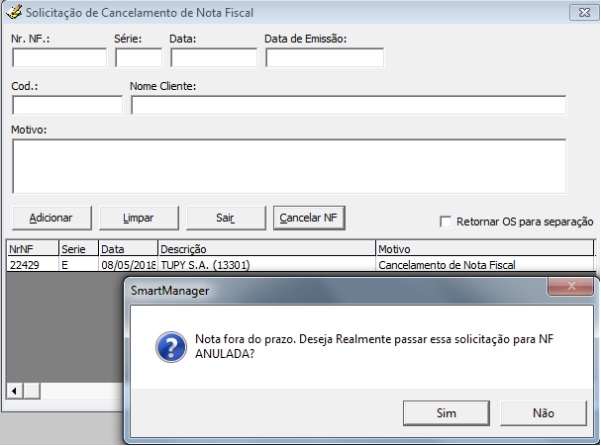Click the Cancelar NF button
The image size is (601, 446).
tap(309, 218)
